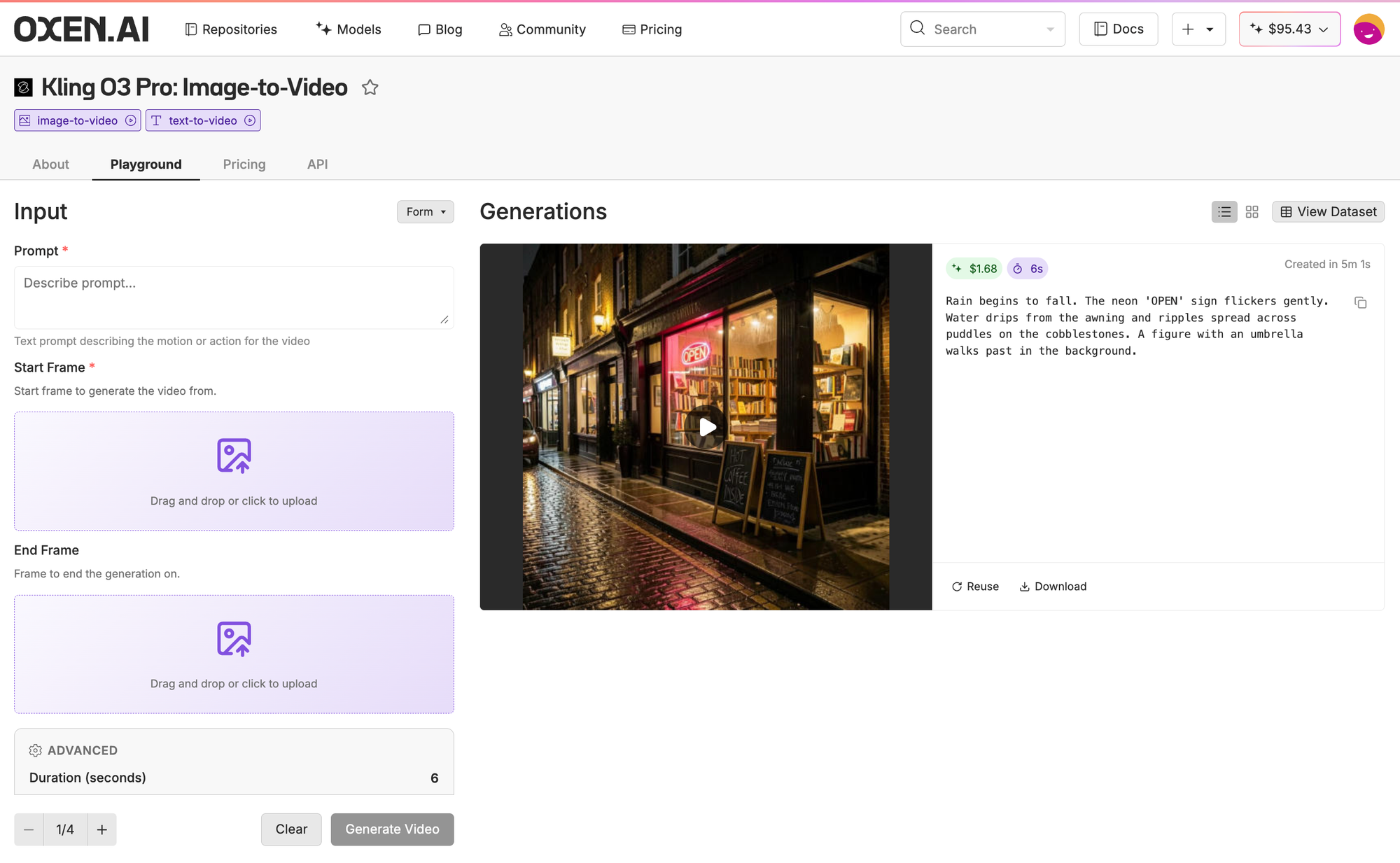Open the user profile avatar

[1368, 29]
